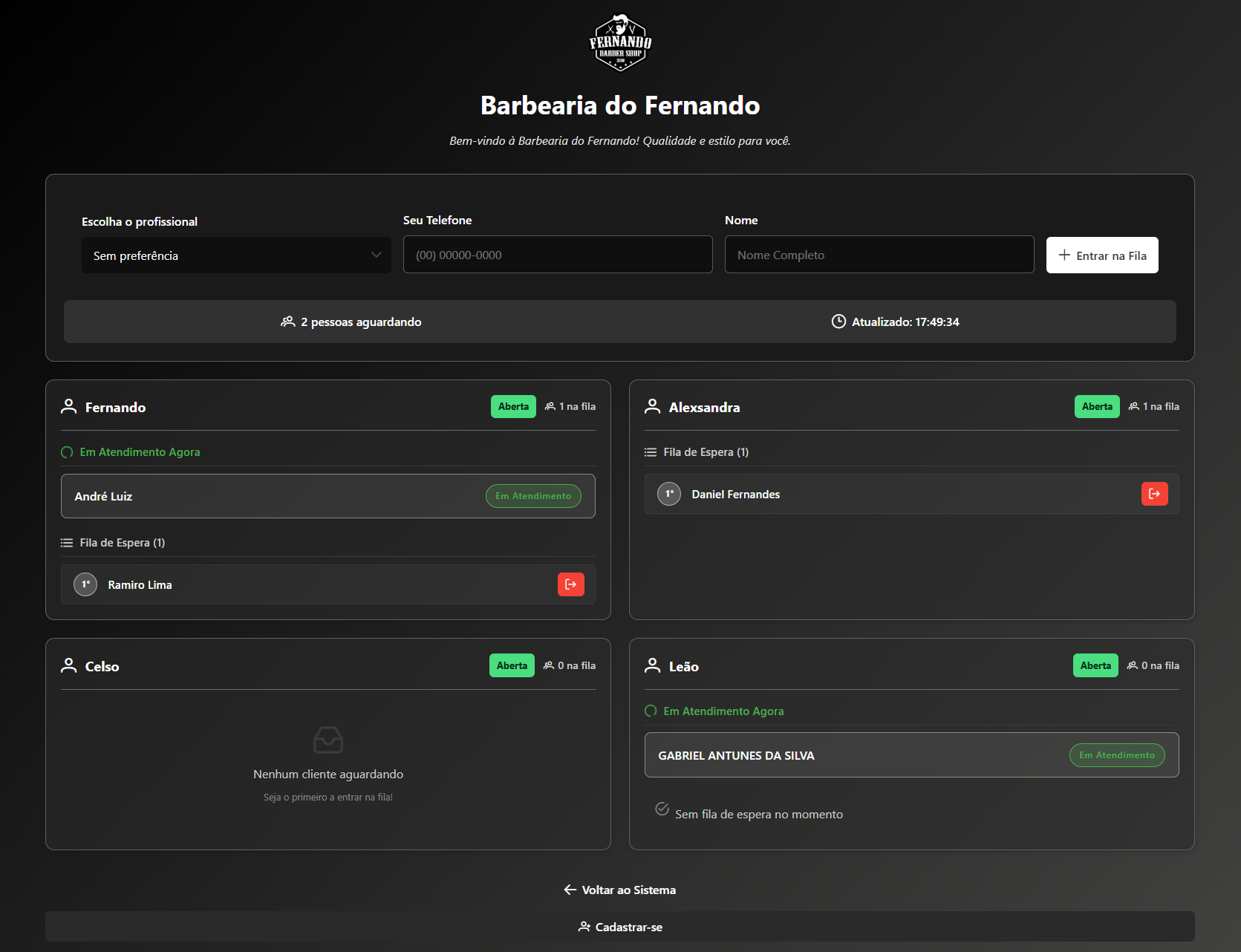Click the empty inbox icon in Celso card
The width and height of the screenshot is (1241, 952).
tap(328, 740)
